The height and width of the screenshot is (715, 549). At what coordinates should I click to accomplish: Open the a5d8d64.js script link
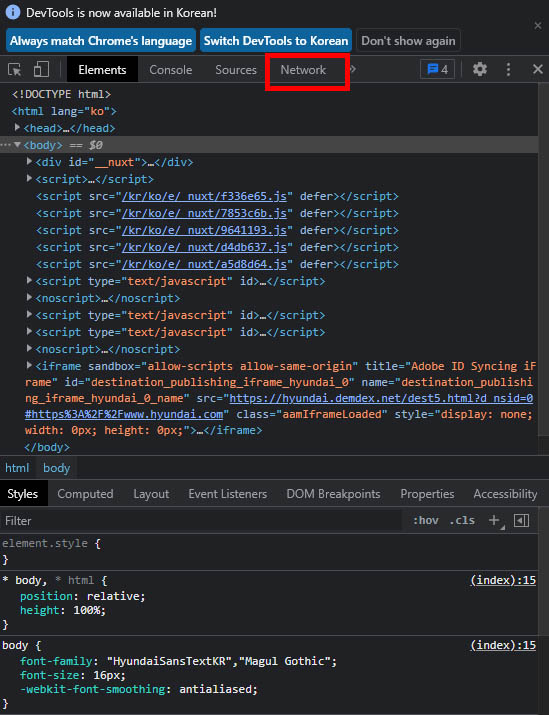(x=204, y=264)
